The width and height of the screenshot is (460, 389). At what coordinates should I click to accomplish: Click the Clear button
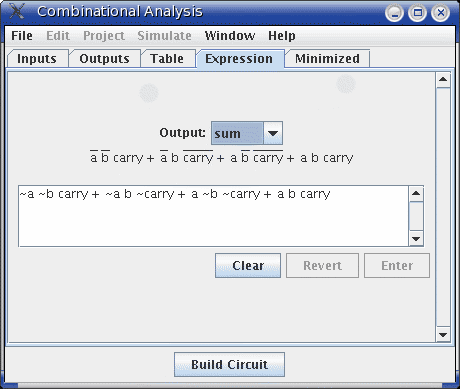pos(248,266)
